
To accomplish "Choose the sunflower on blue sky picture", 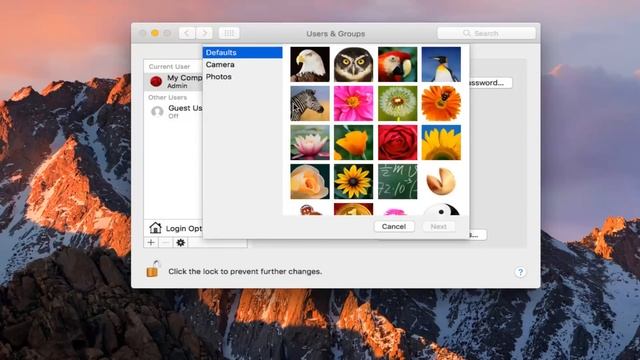I will click(441, 142).
